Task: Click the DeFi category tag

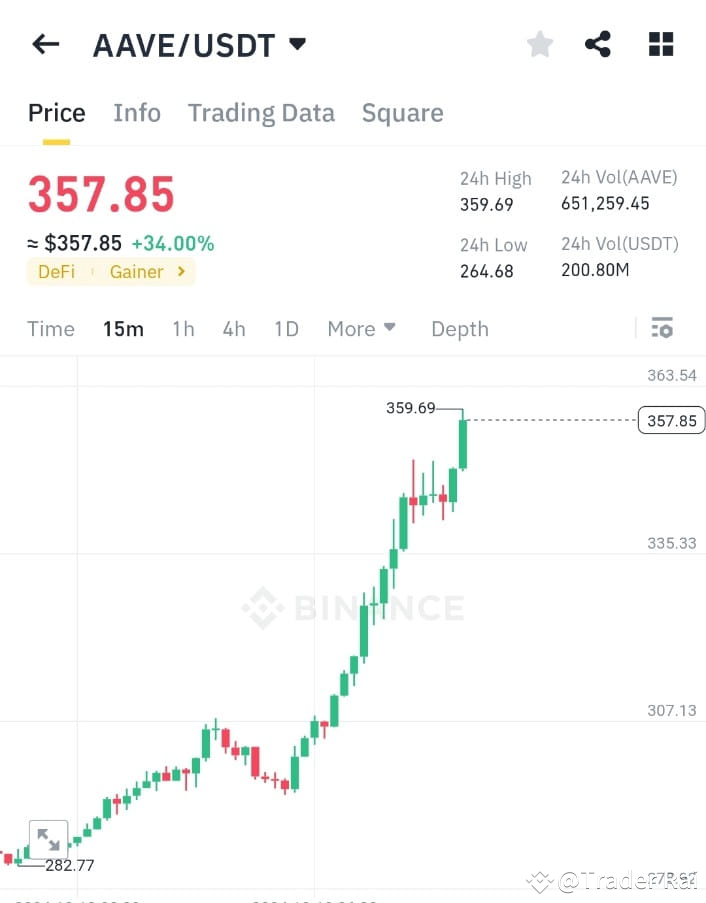Action: 56,271
